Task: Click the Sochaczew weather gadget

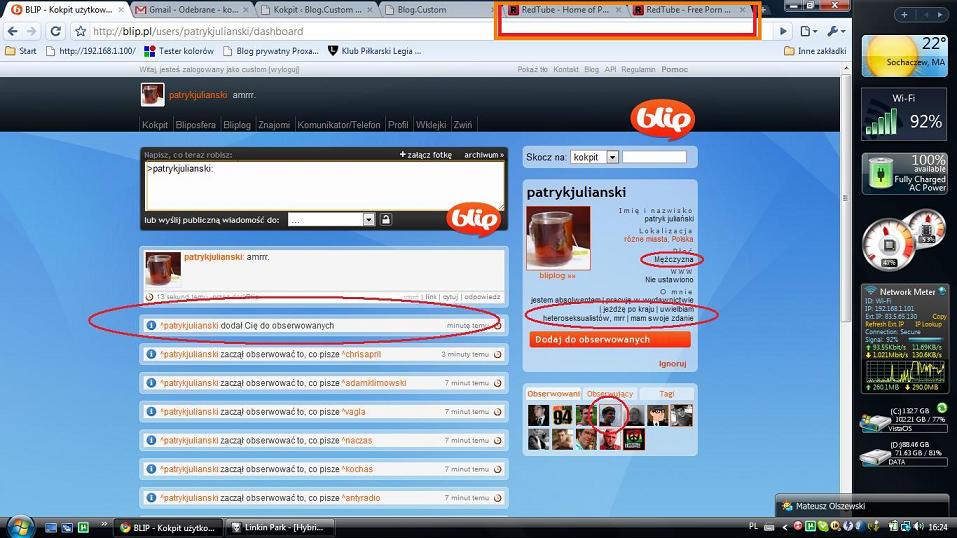Action: (x=905, y=56)
